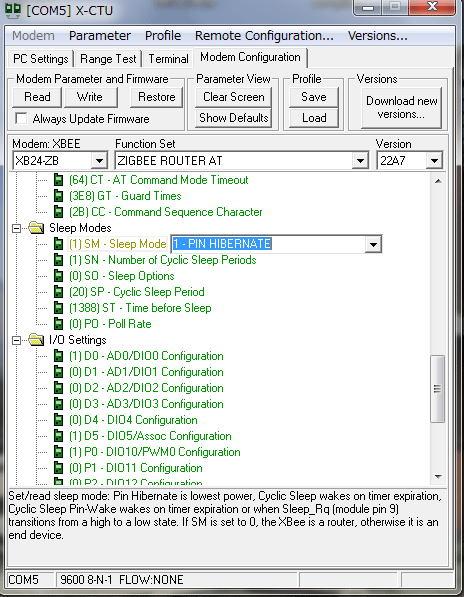The height and width of the screenshot is (597, 464).
Task: Open the Parameter menu
Action: (100, 35)
